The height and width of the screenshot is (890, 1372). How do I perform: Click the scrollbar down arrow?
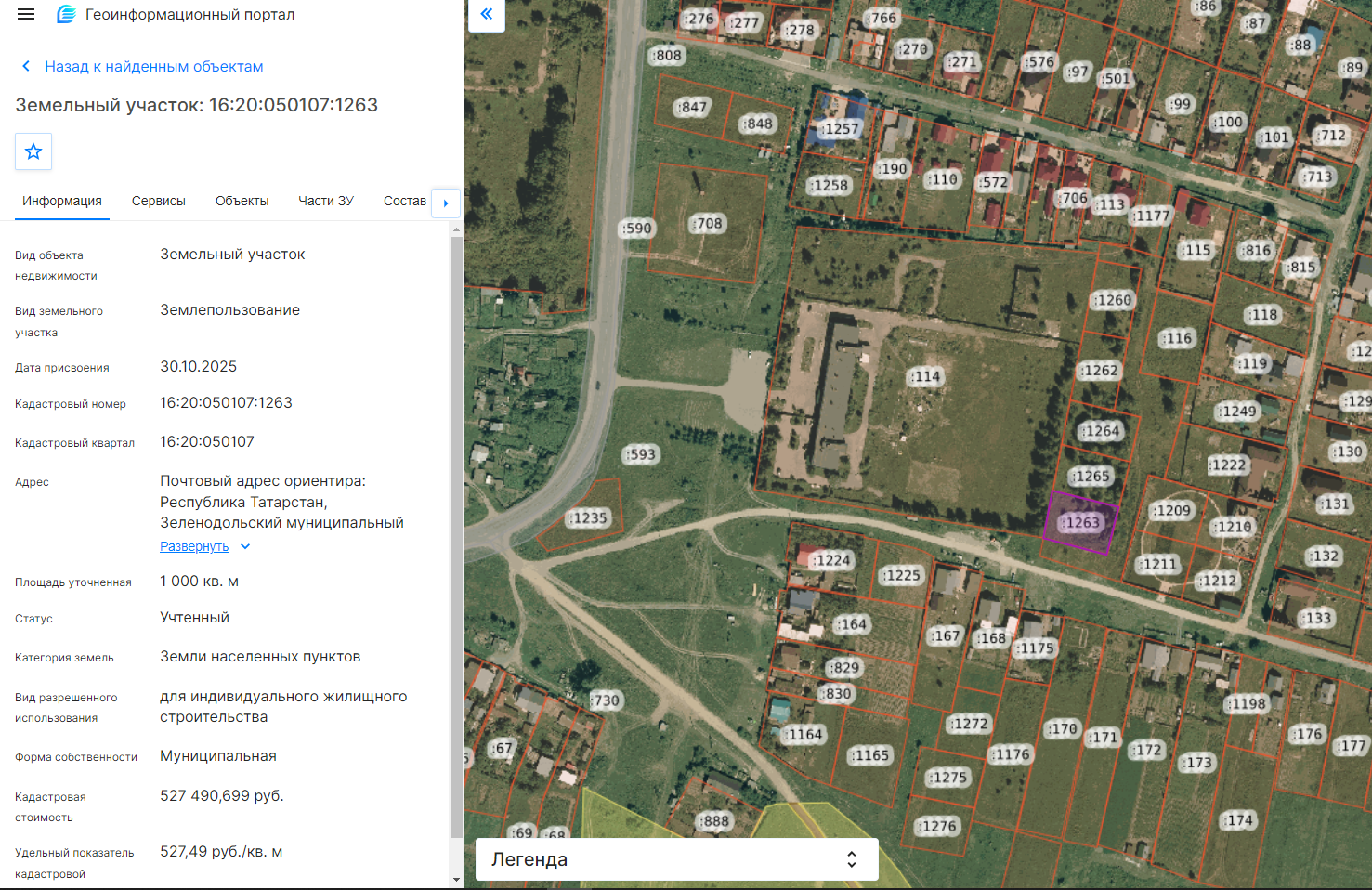click(456, 879)
